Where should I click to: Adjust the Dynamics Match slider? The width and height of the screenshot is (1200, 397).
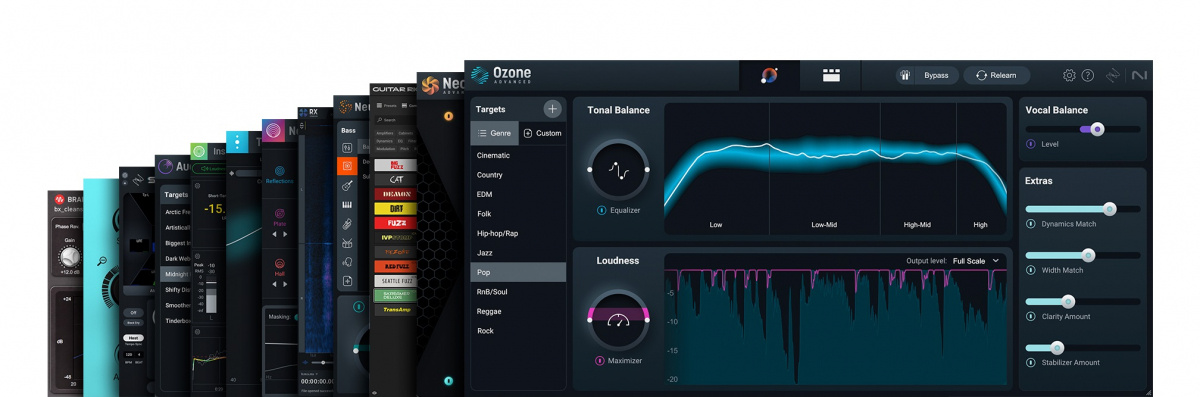(x=1082, y=209)
